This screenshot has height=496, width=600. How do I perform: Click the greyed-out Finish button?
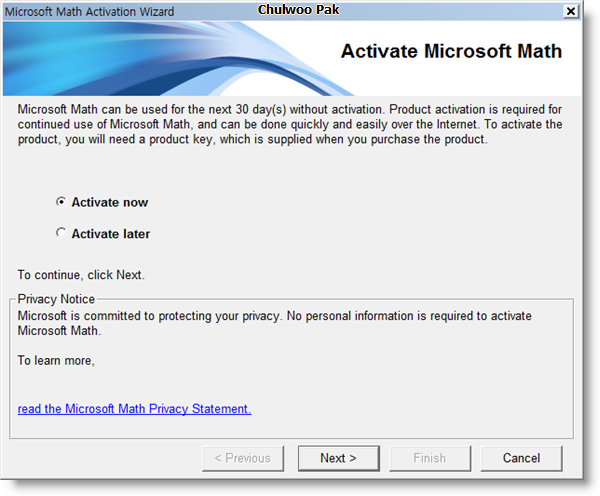tap(430, 458)
